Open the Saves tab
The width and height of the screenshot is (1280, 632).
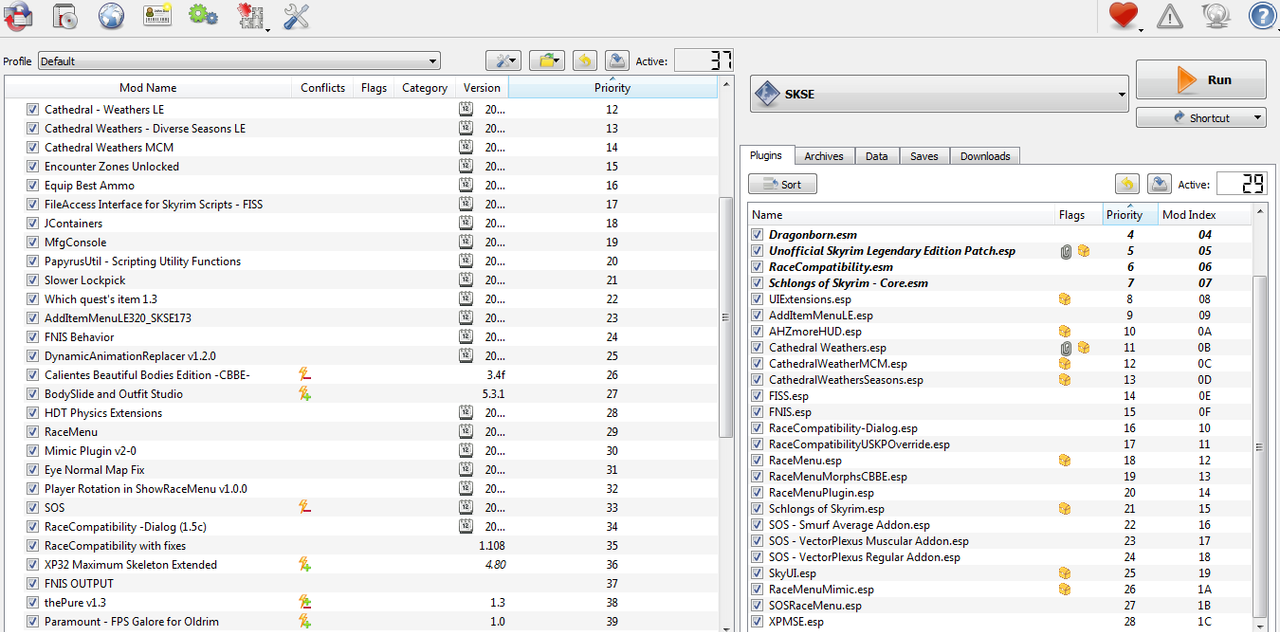pyautogui.click(x=924, y=156)
